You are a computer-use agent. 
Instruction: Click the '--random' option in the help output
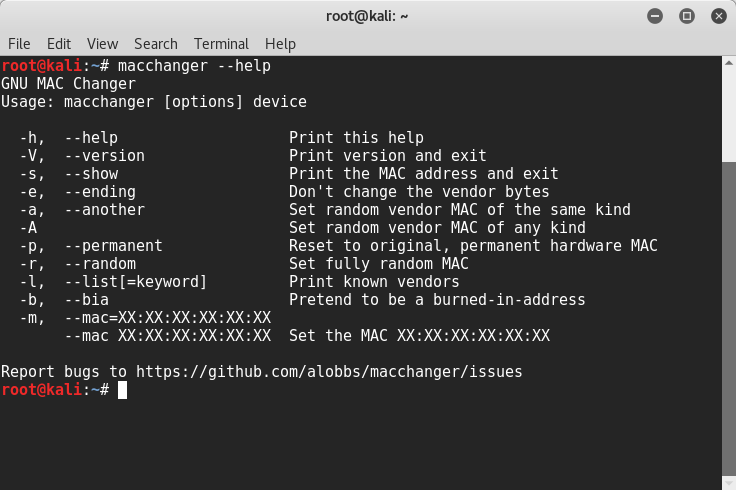(x=100, y=264)
